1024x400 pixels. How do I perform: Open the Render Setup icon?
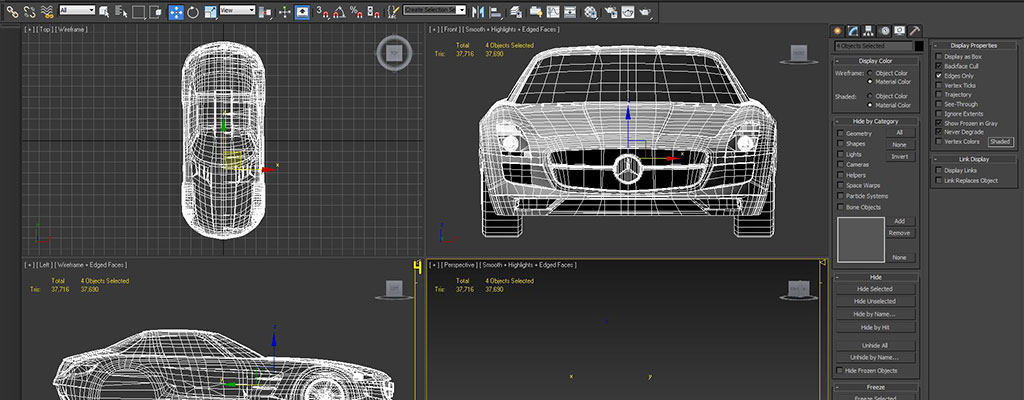[x=611, y=12]
